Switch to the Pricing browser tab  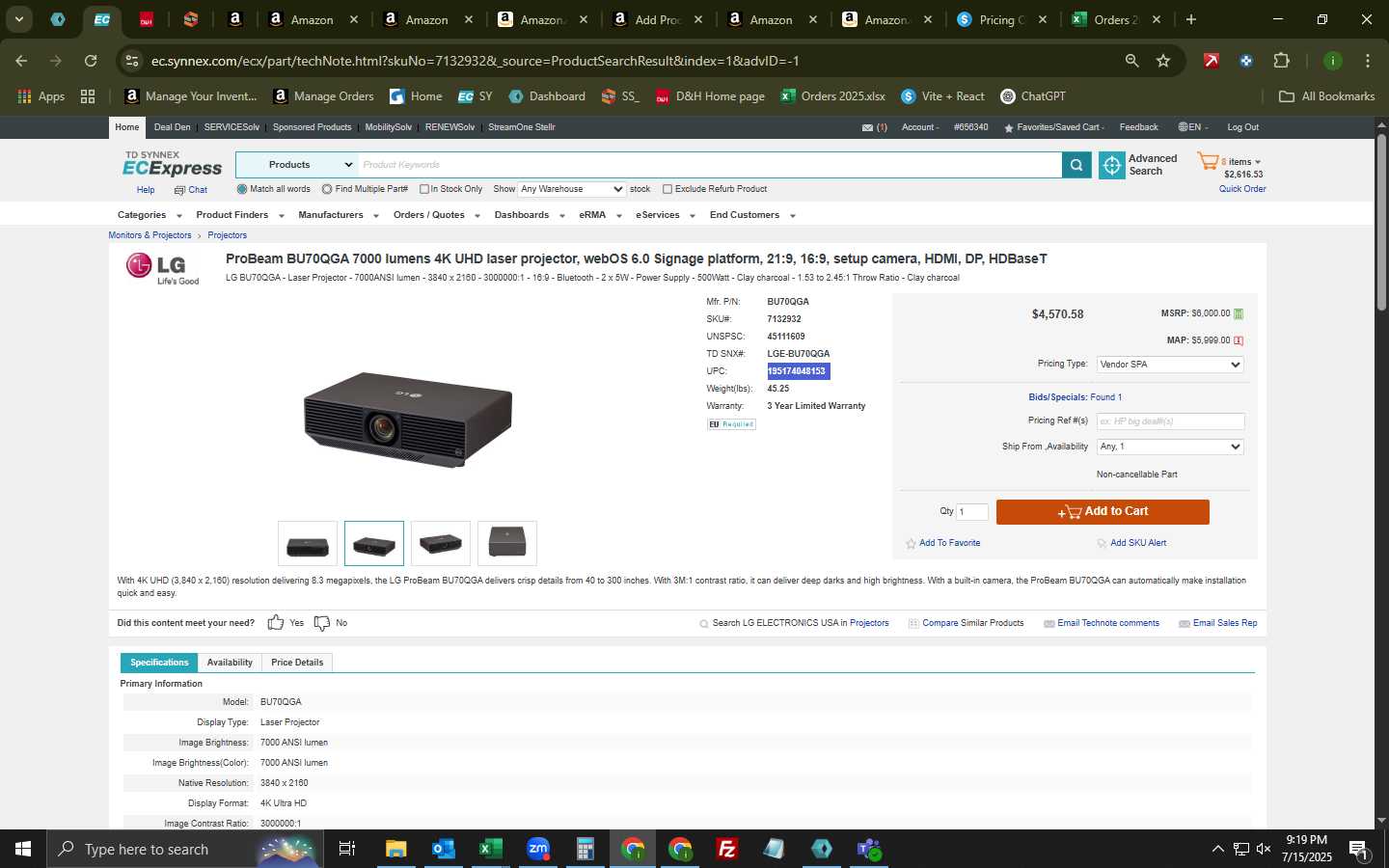coord(1002,19)
